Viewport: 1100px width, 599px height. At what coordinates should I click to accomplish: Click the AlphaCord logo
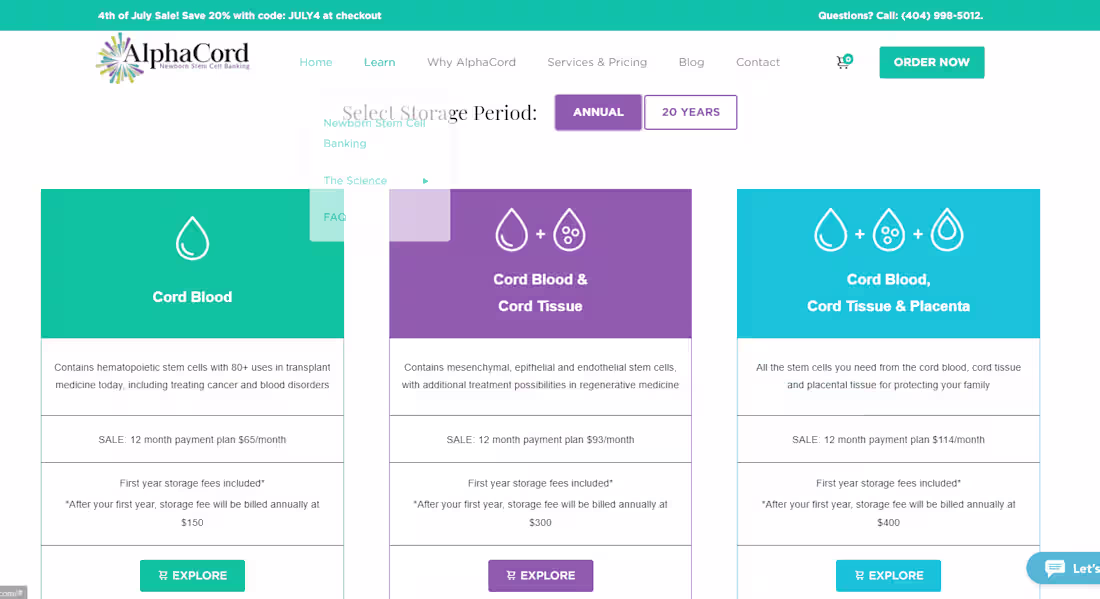[172, 58]
